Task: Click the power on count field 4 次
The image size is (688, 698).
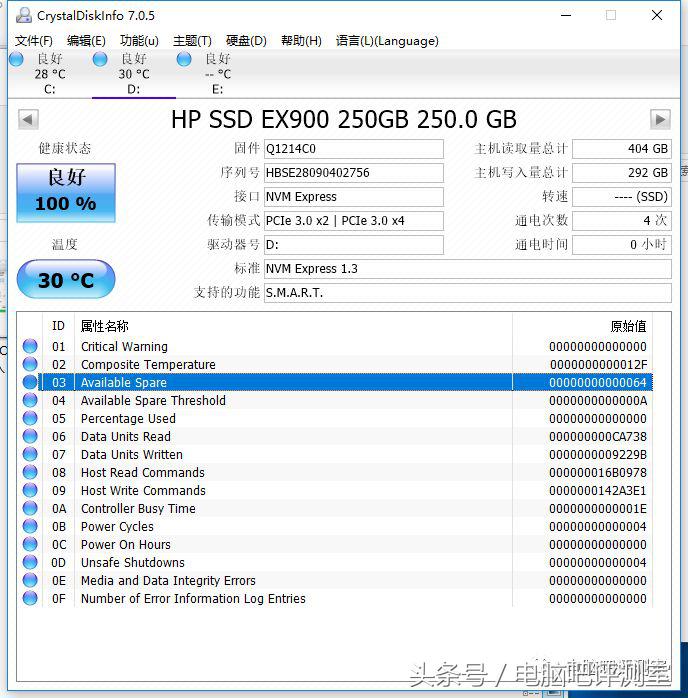Action: coord(622,221)
